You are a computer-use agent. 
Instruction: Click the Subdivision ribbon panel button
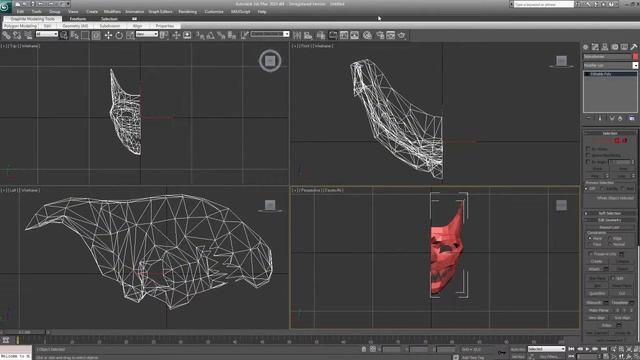110,26
